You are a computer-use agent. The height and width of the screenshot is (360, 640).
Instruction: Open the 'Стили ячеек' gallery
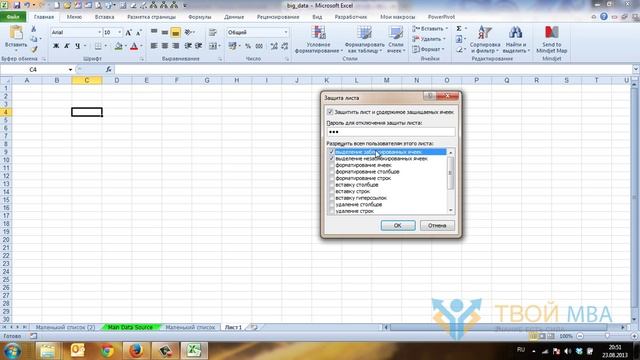pos(396,39)
